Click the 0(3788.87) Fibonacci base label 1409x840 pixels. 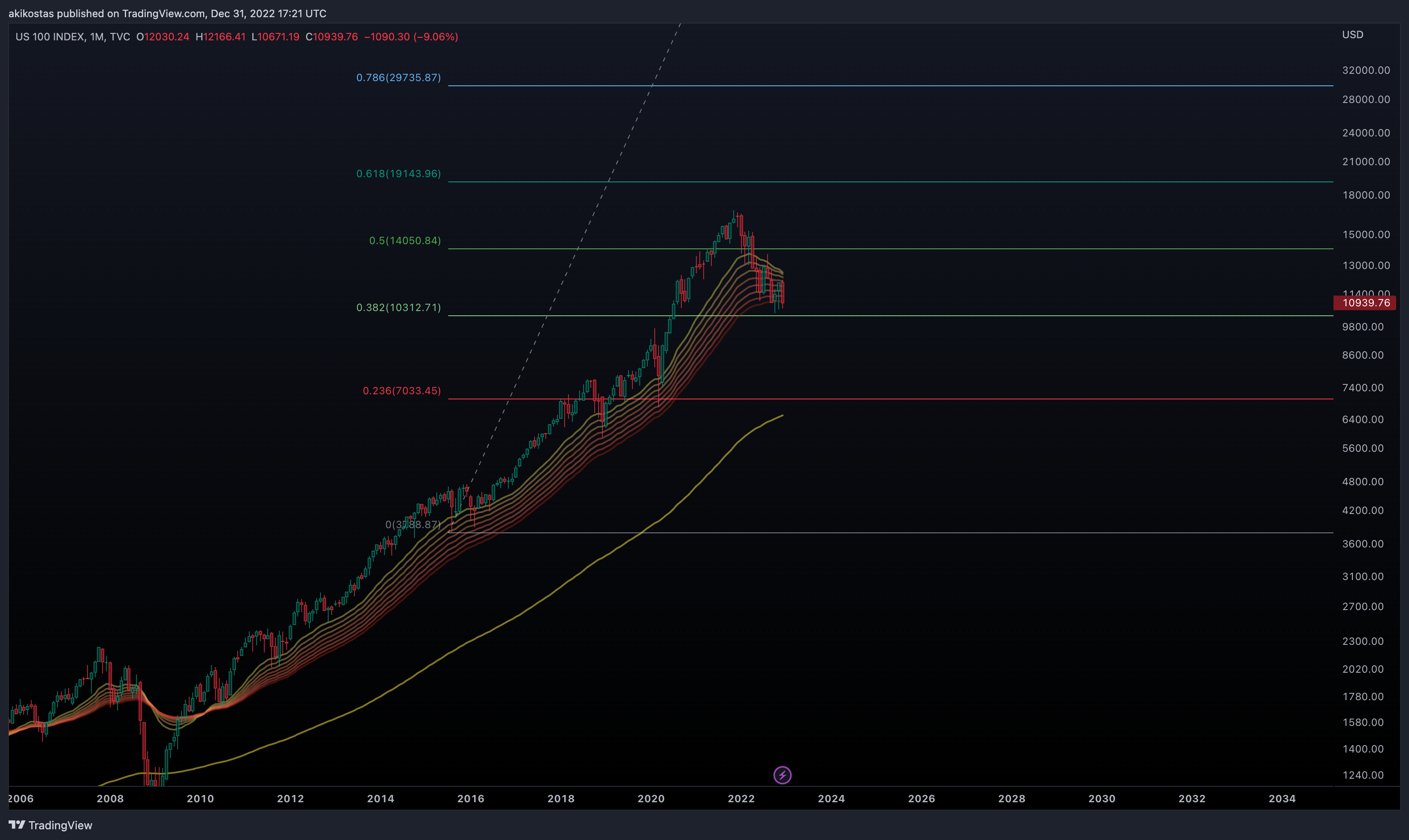click(x=413, y=525)
